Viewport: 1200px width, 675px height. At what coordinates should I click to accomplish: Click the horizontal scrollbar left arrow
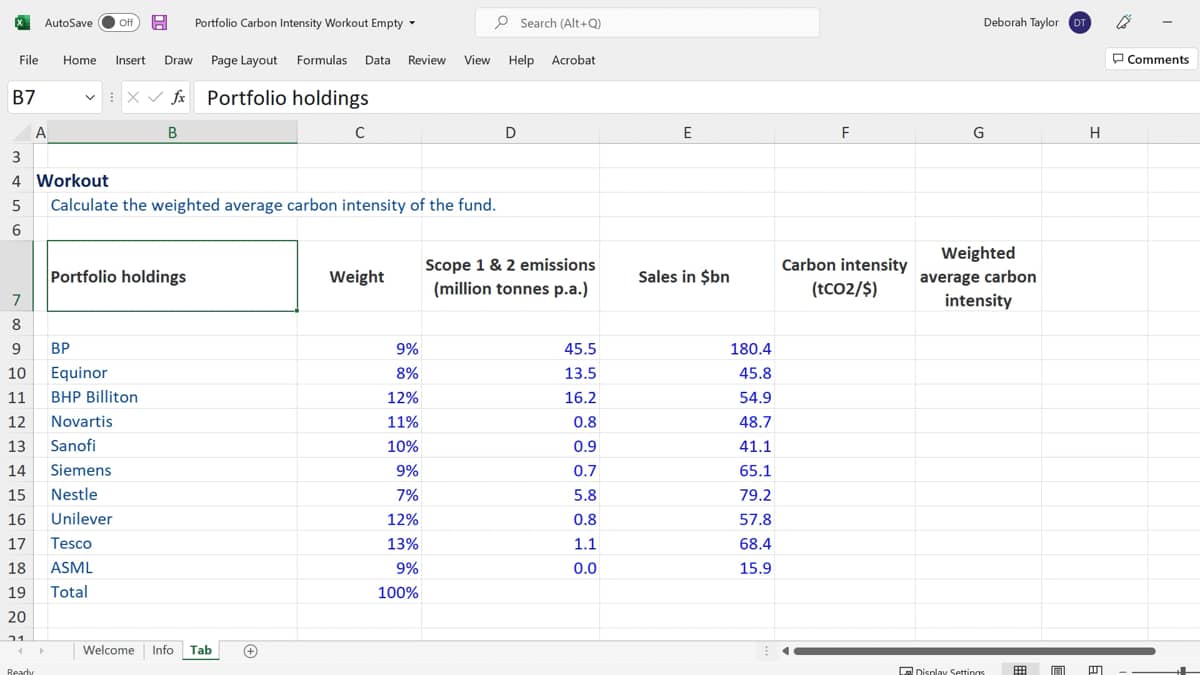coord(786,652)
